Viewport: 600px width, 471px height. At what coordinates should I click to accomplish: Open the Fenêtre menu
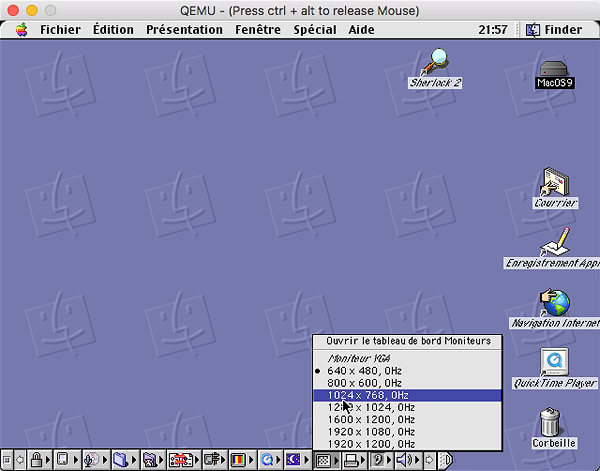[258, 30]
